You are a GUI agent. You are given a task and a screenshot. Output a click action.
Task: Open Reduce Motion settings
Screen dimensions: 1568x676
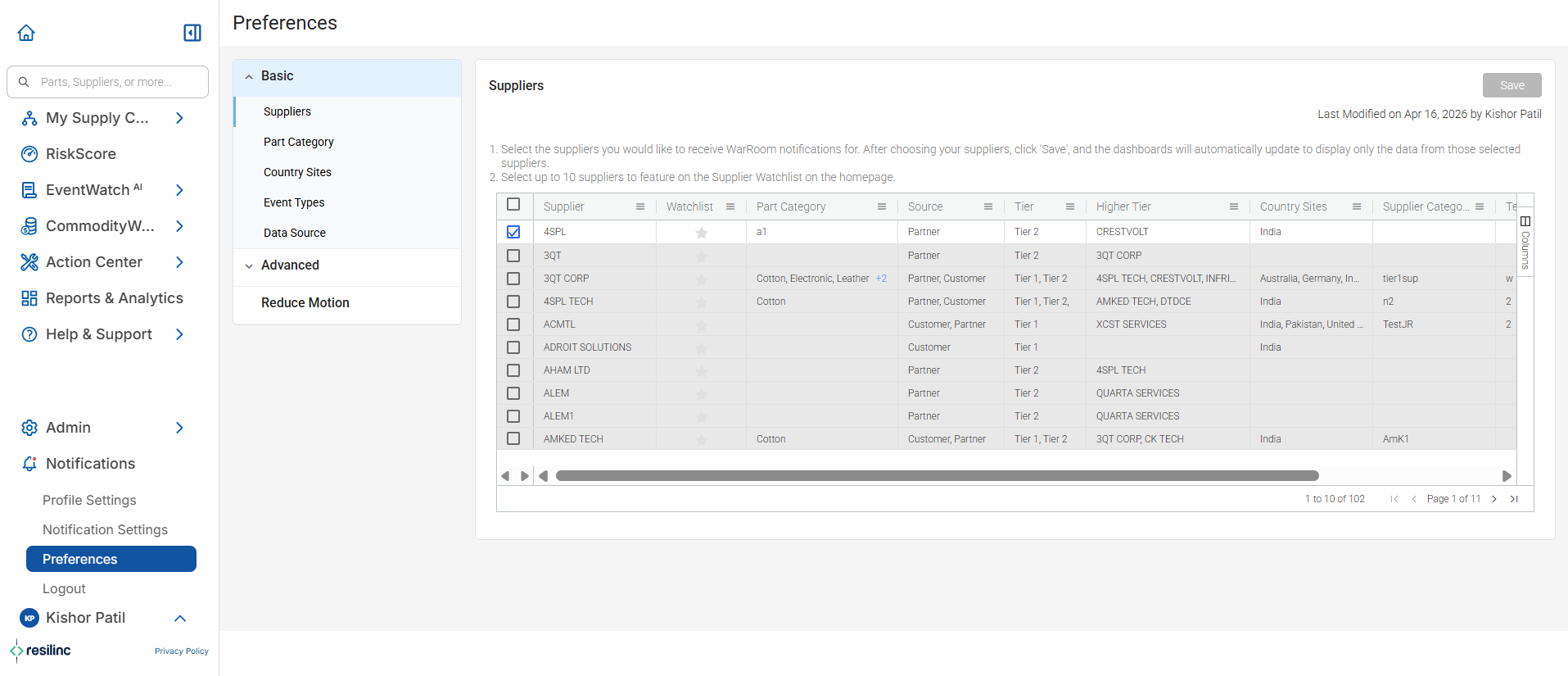point(305,302)
